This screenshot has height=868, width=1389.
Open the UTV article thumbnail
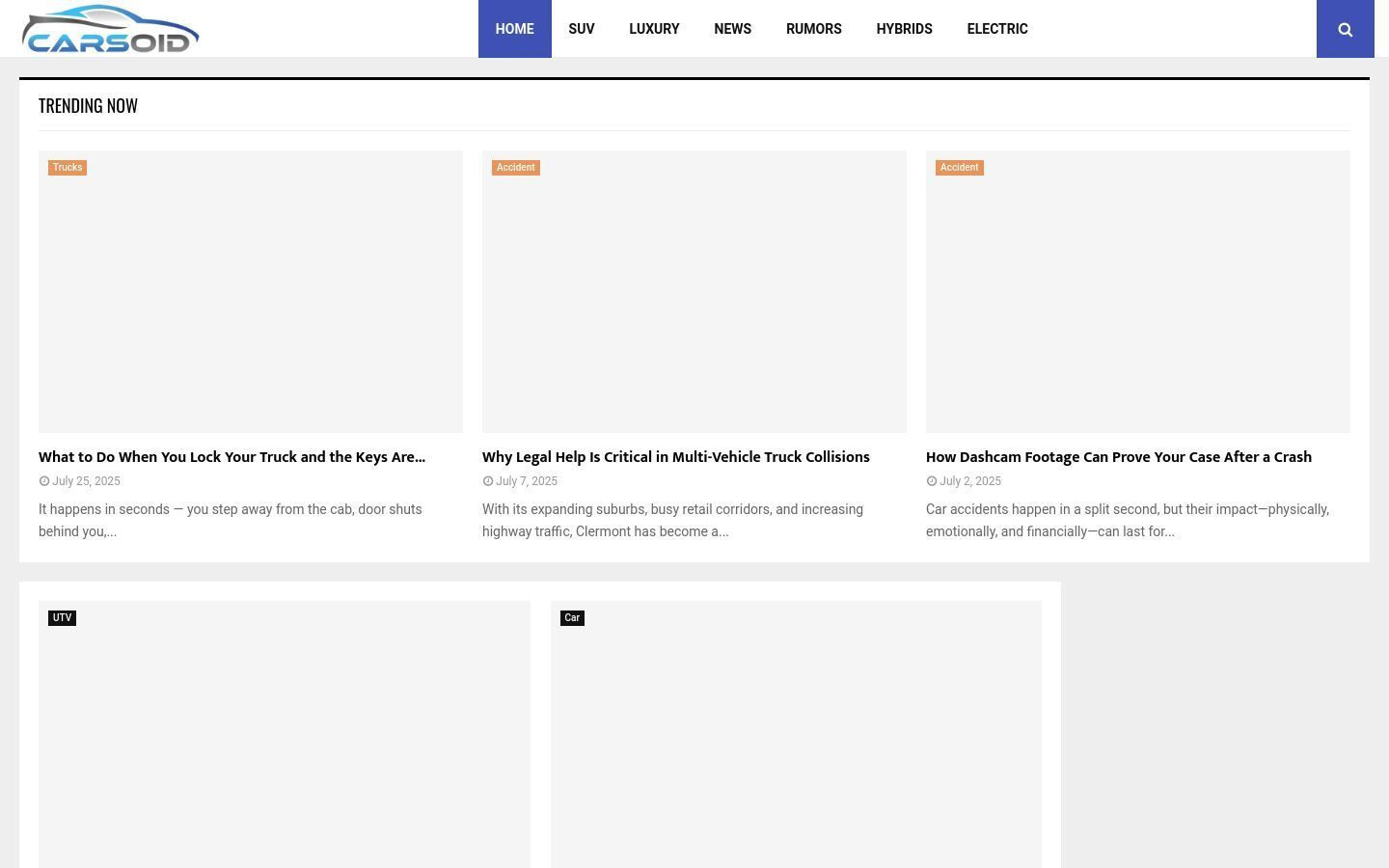[285, 734]
